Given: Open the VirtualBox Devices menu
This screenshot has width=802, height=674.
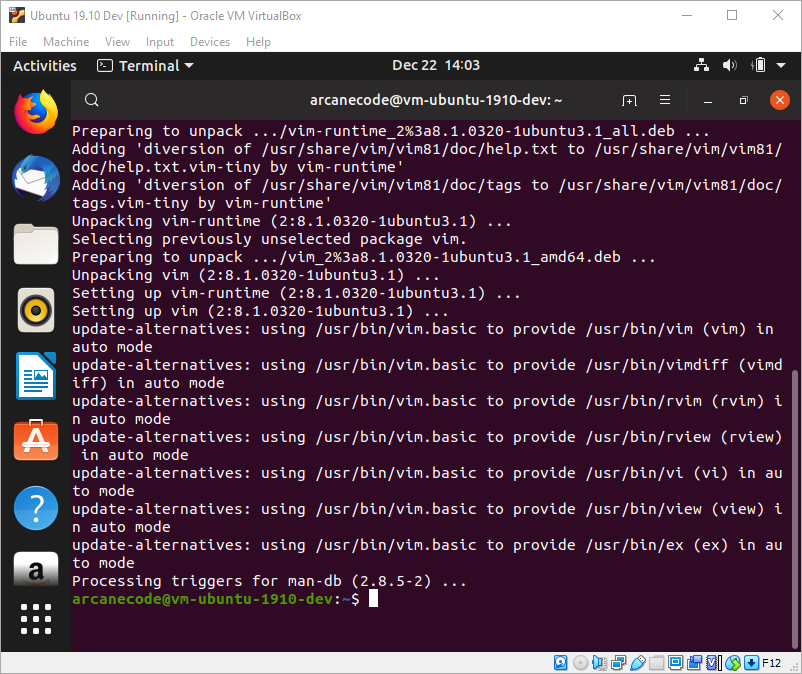Looking at the screenshot, I should click(210, 42).
